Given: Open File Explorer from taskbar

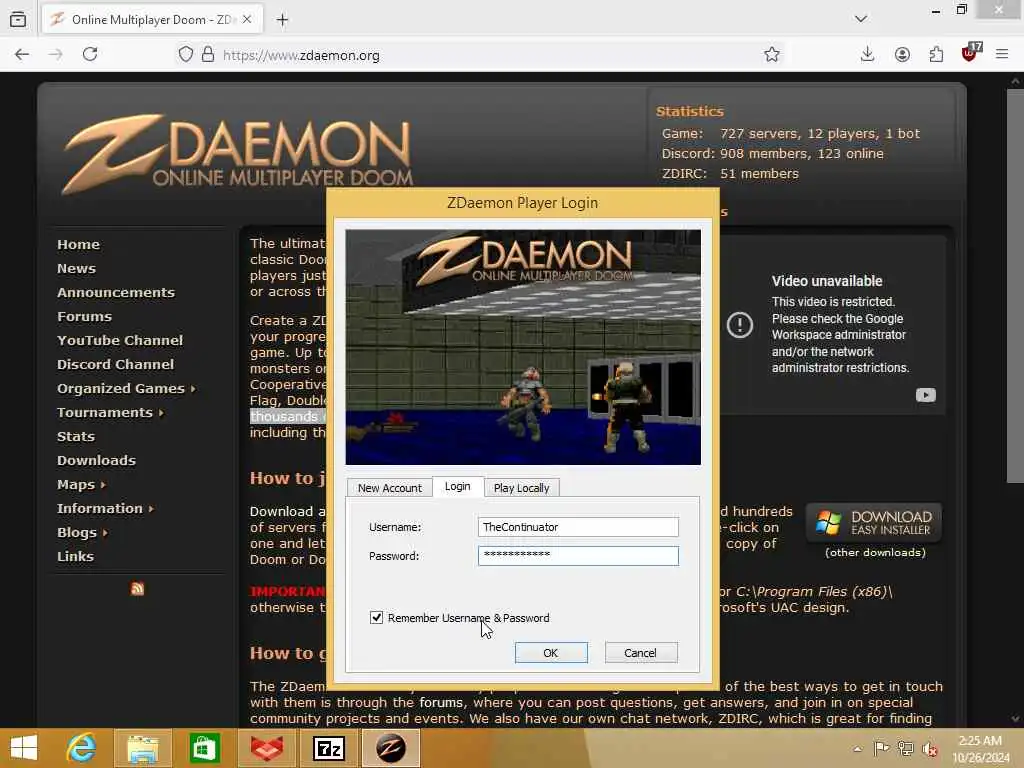Looking at the screenshot, I should [142, 748].
